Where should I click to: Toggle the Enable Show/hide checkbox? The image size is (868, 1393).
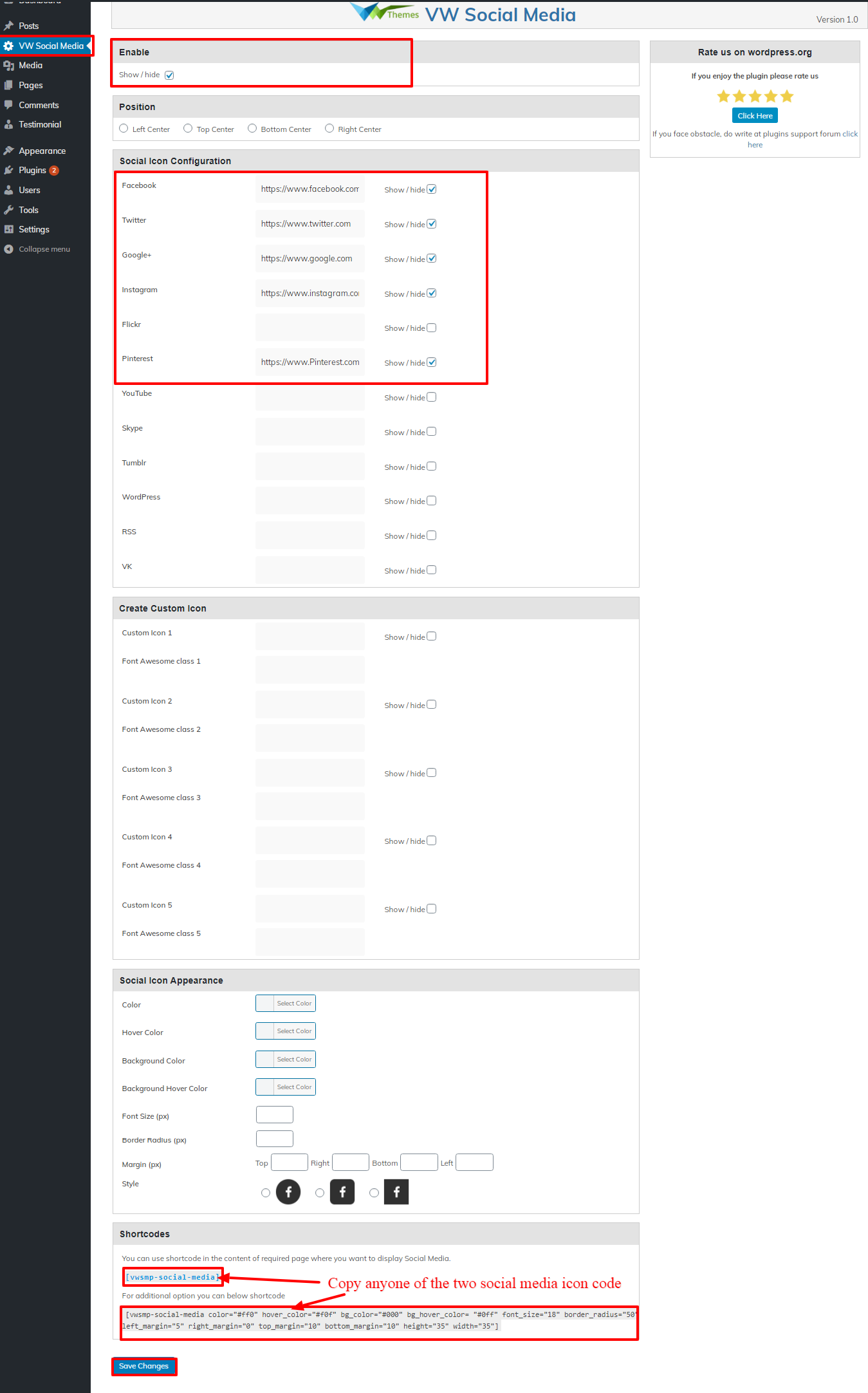(x=169, y=75)
